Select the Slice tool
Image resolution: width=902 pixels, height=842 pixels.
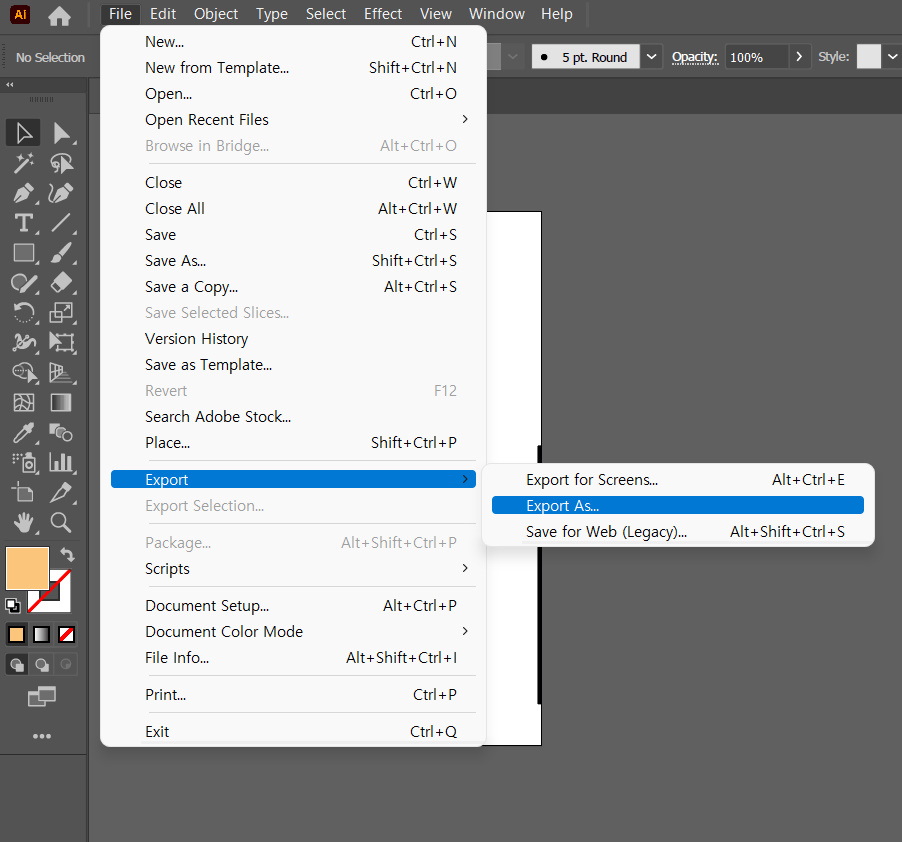(x=61, y=493)
